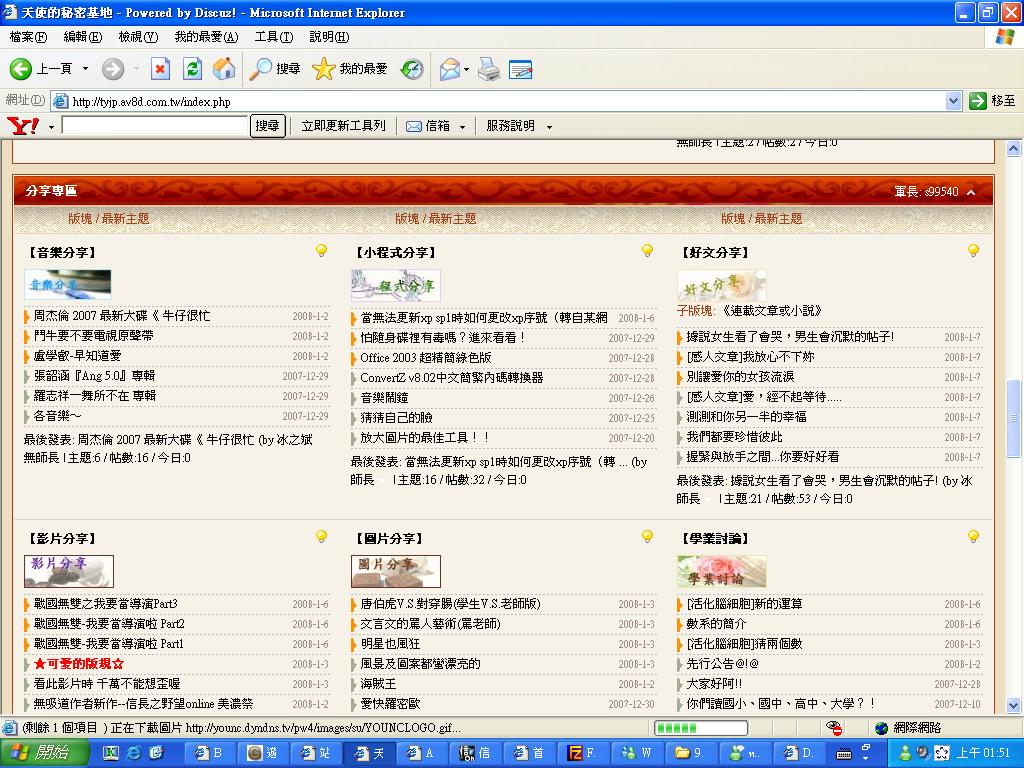Expand the 信箱 dropdown in Yahoo toolbar
The height and width of the screenshot is (768, 1024).
pyautogui.click(x=462, y=127)
